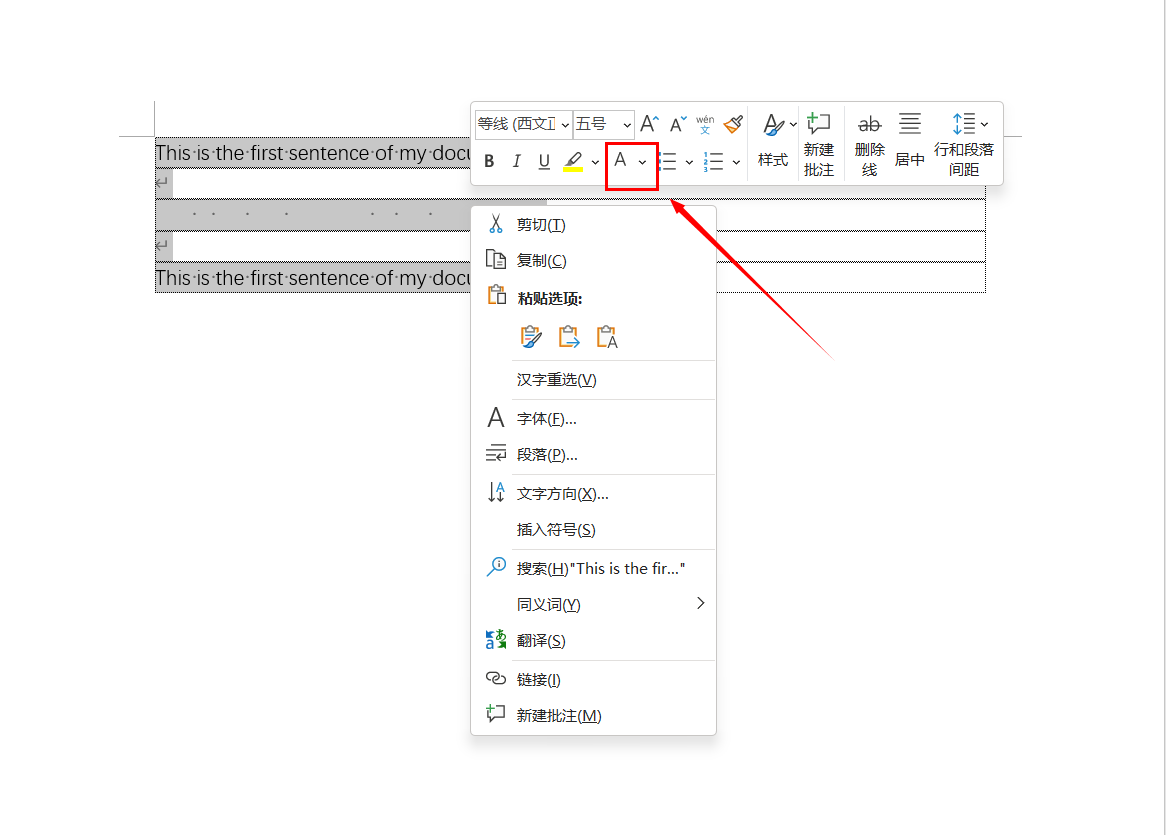Viewport: 1166px width, 835px height.
Task: Paste as text only icon
Action: (x=607, y=337)
